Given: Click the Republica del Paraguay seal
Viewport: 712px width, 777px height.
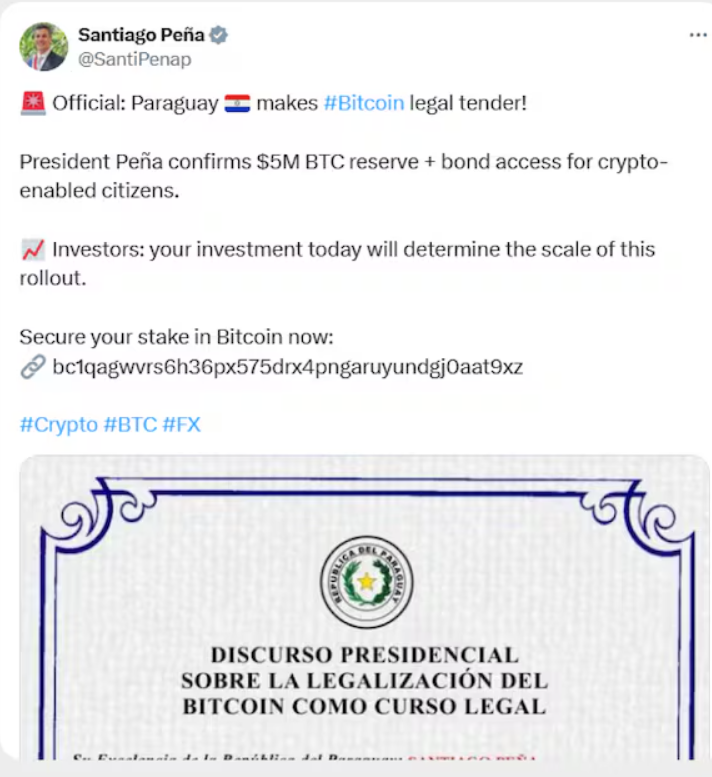Looking at the screenshot, I should 367,581.
